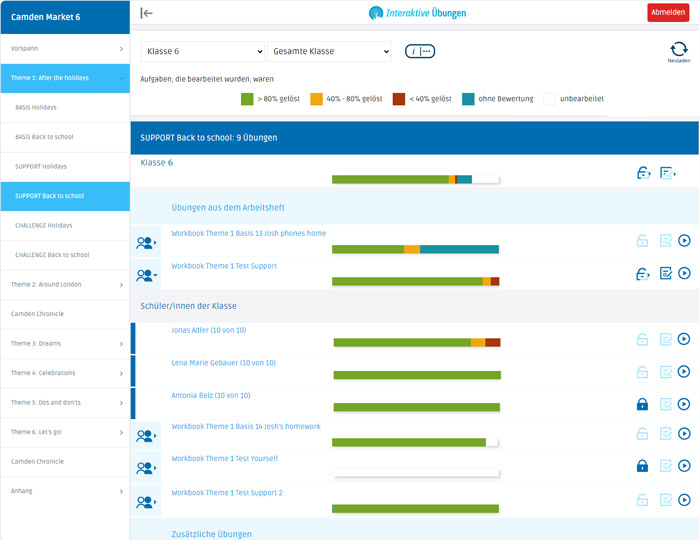Screen dimensions: 700x540
Task: Open notes icon for Workbook Theme 1 Test Support
Action: (665, 273)
